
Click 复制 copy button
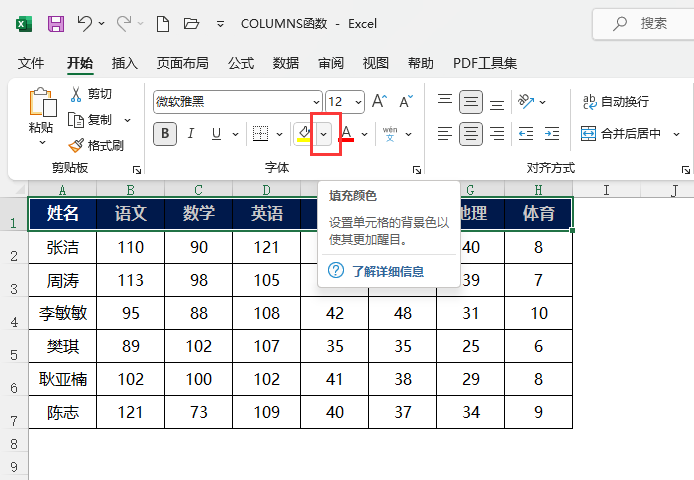click(90, 120)
